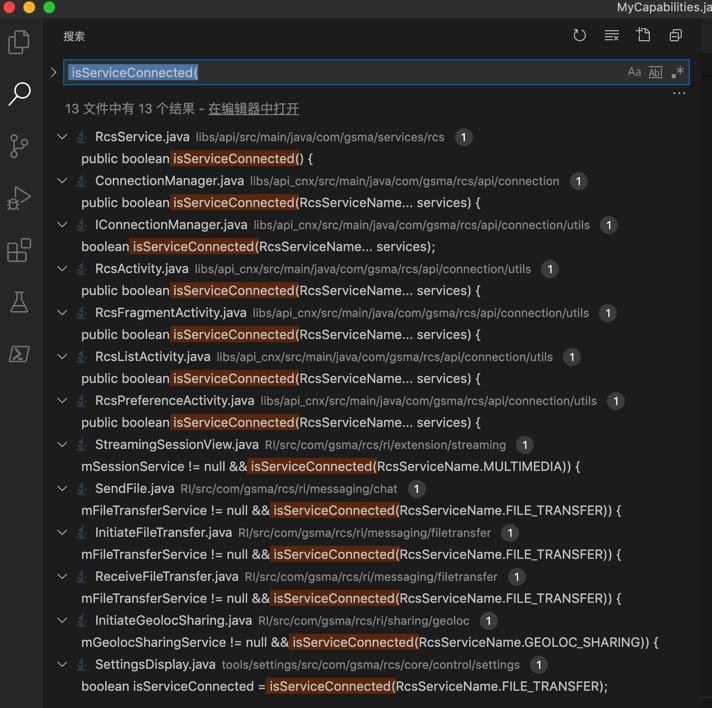Screen dimensions: 712x708
Task: Toggle search details ellipsis
Action: pos(679,93)
